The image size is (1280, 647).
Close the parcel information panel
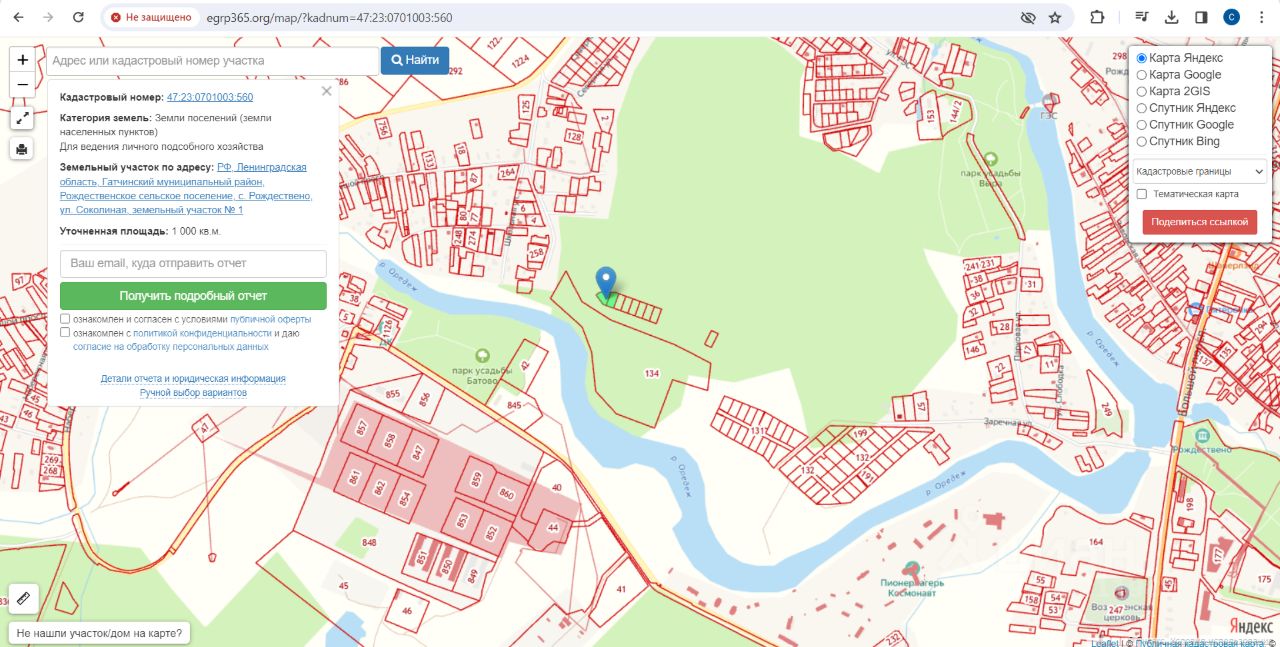pos(326,91)
